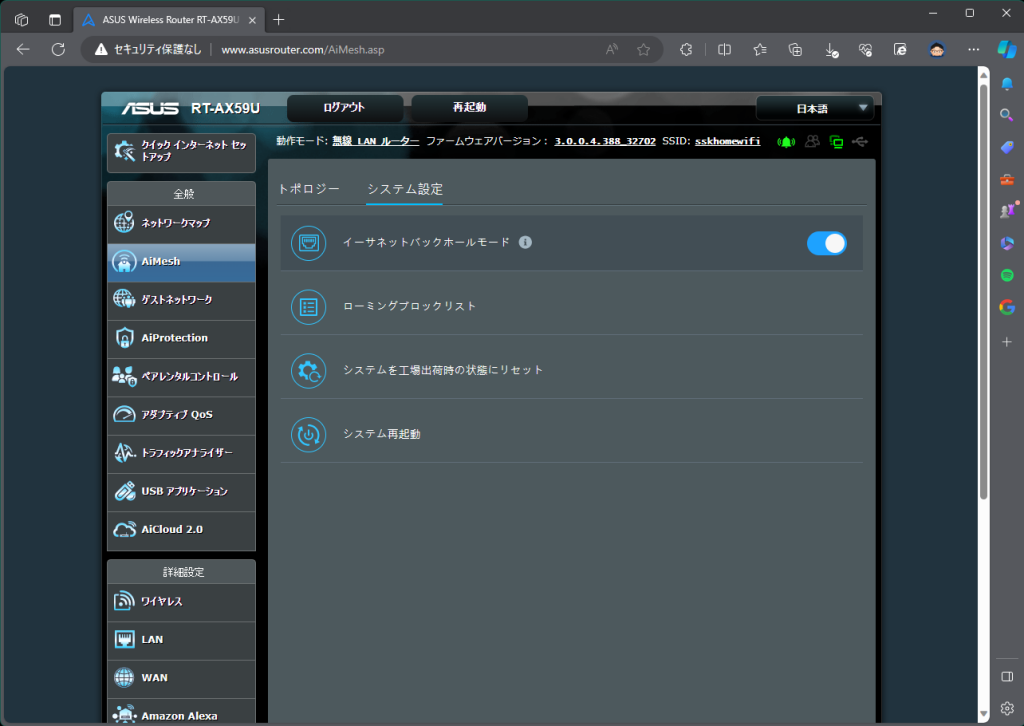
Task: Click the 無線 LAN ルーター operation mode link
Action: pos(376,141)
